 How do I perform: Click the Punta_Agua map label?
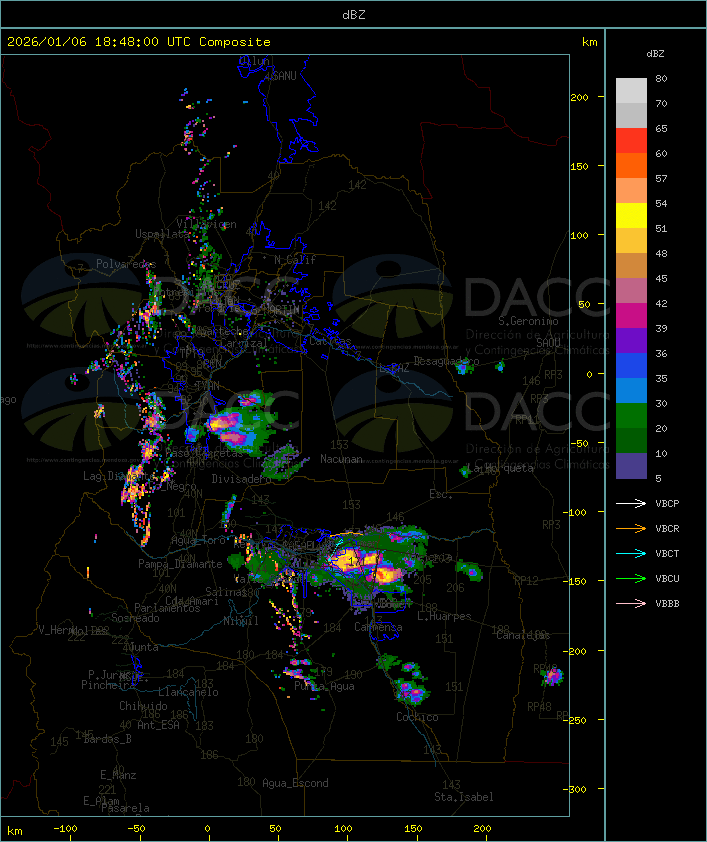click(324, 686)
